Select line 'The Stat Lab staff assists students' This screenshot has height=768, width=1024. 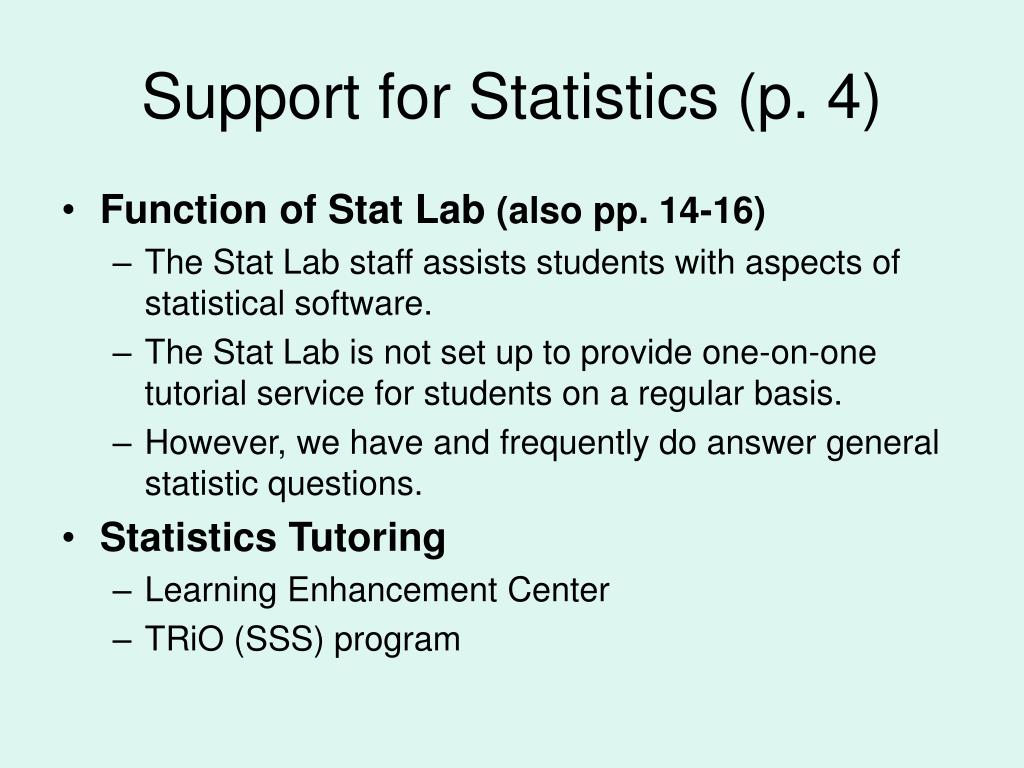pos(522,263)
